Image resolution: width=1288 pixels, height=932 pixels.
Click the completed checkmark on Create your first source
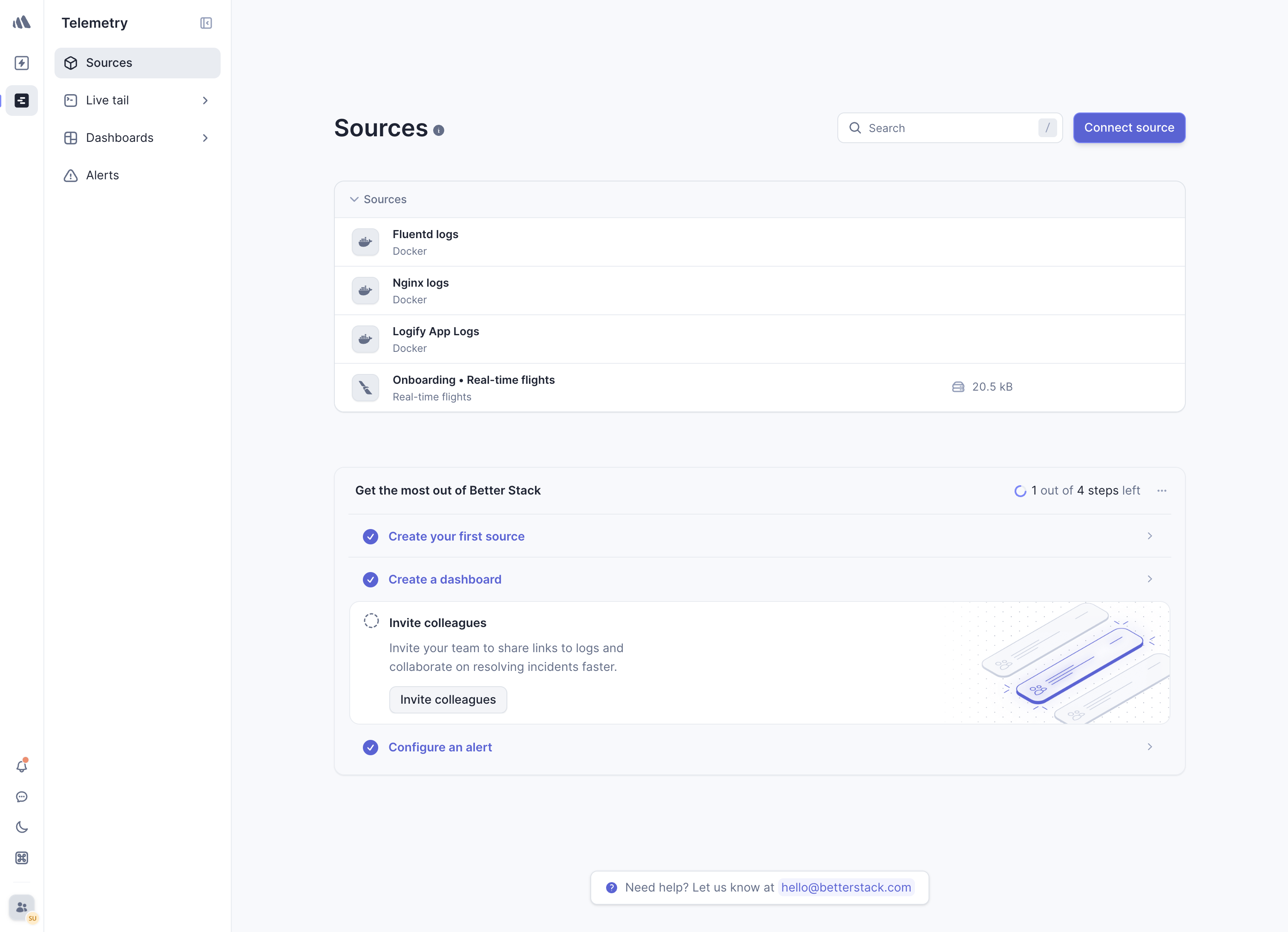click(371, 536)
